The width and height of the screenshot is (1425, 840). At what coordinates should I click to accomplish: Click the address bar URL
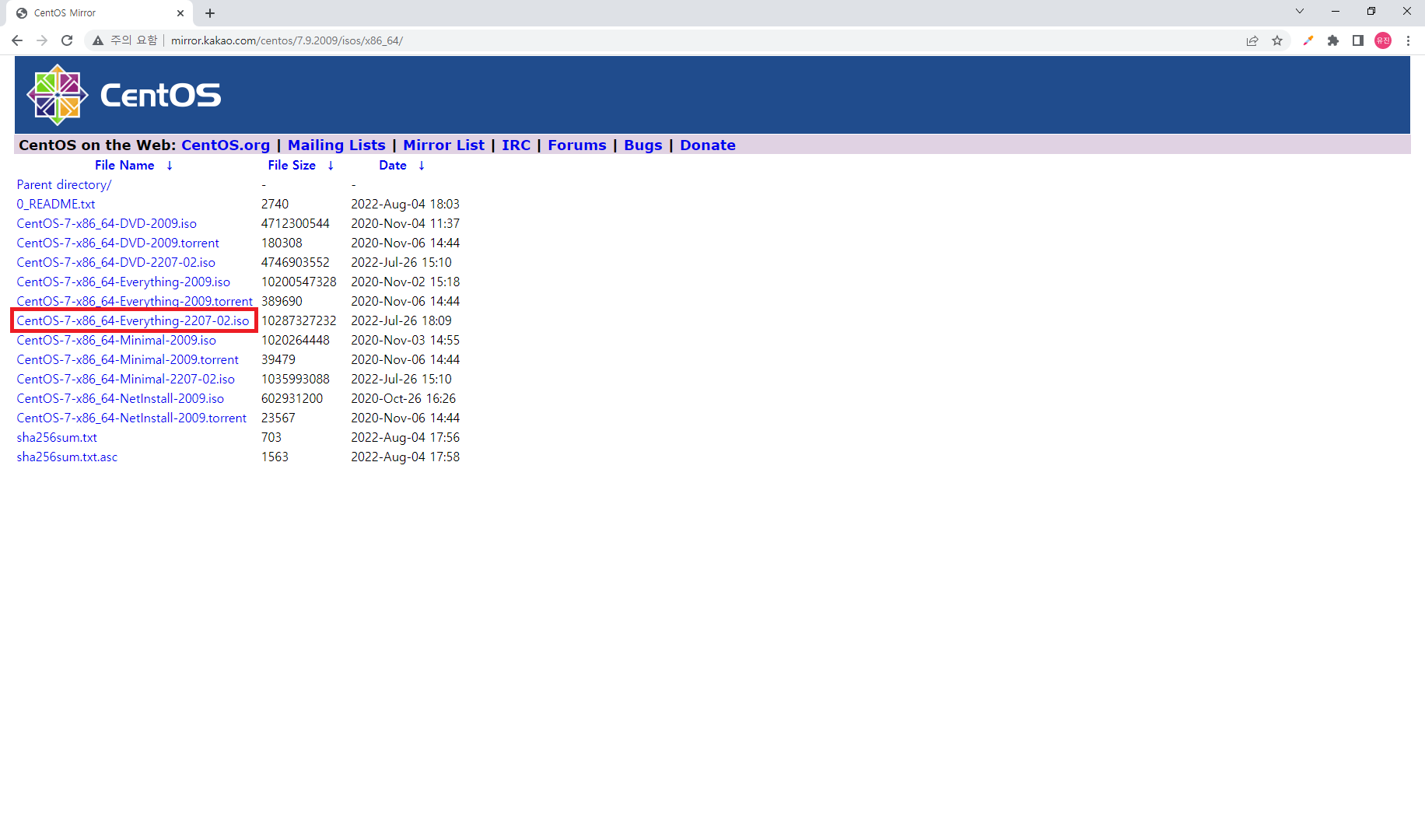coord(287,40)
